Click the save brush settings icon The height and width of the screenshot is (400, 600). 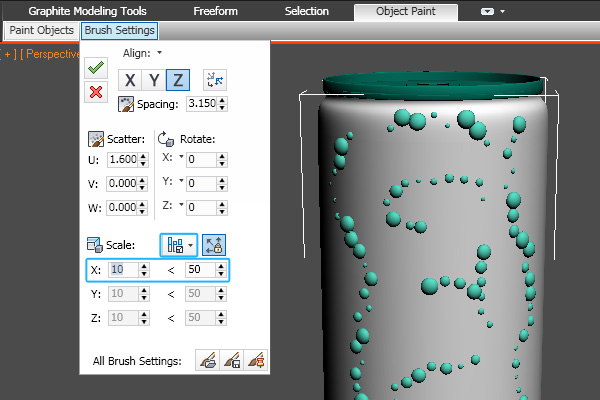point(232,360)
